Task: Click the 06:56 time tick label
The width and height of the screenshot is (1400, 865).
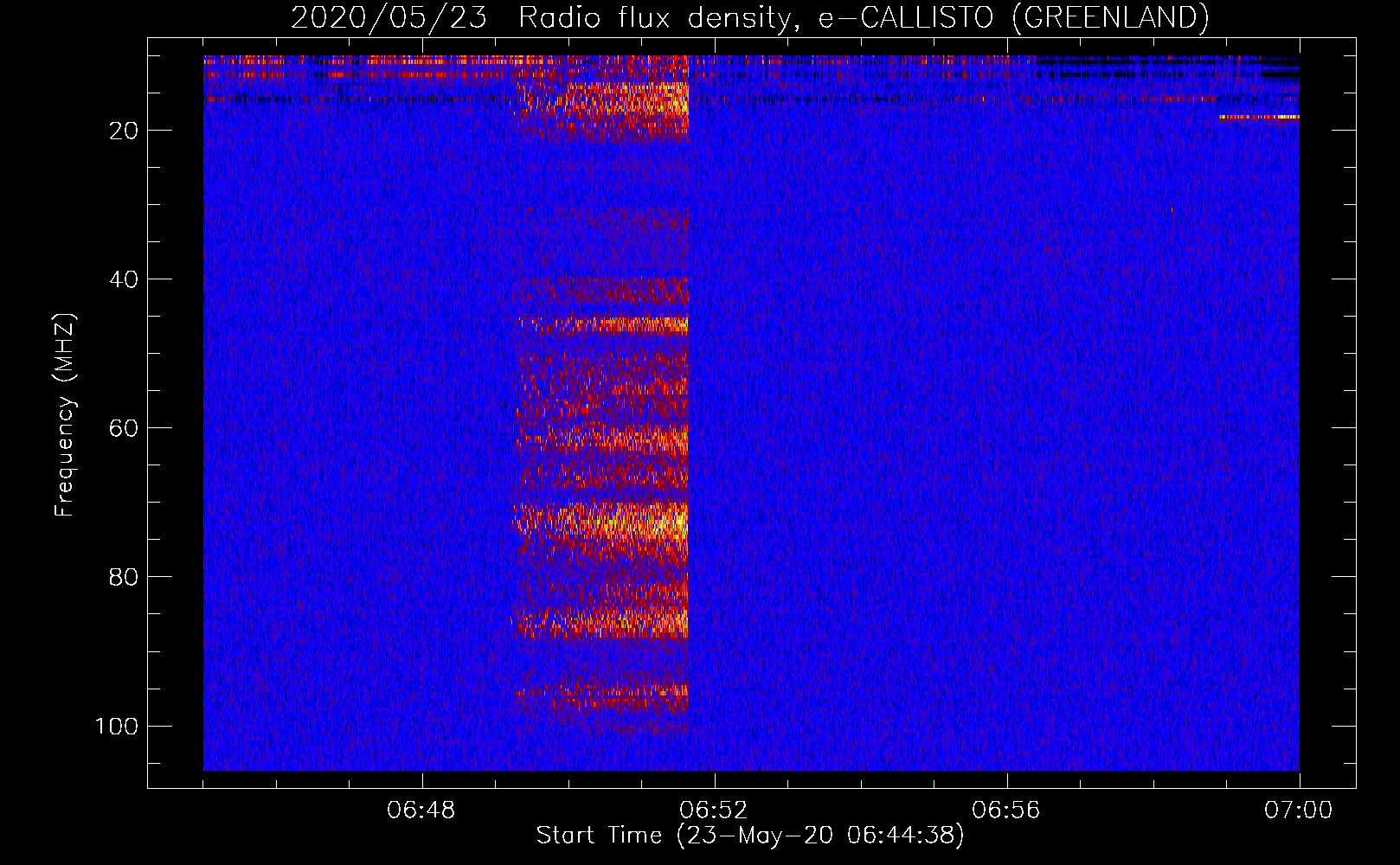Action: tap(1006, 811)
